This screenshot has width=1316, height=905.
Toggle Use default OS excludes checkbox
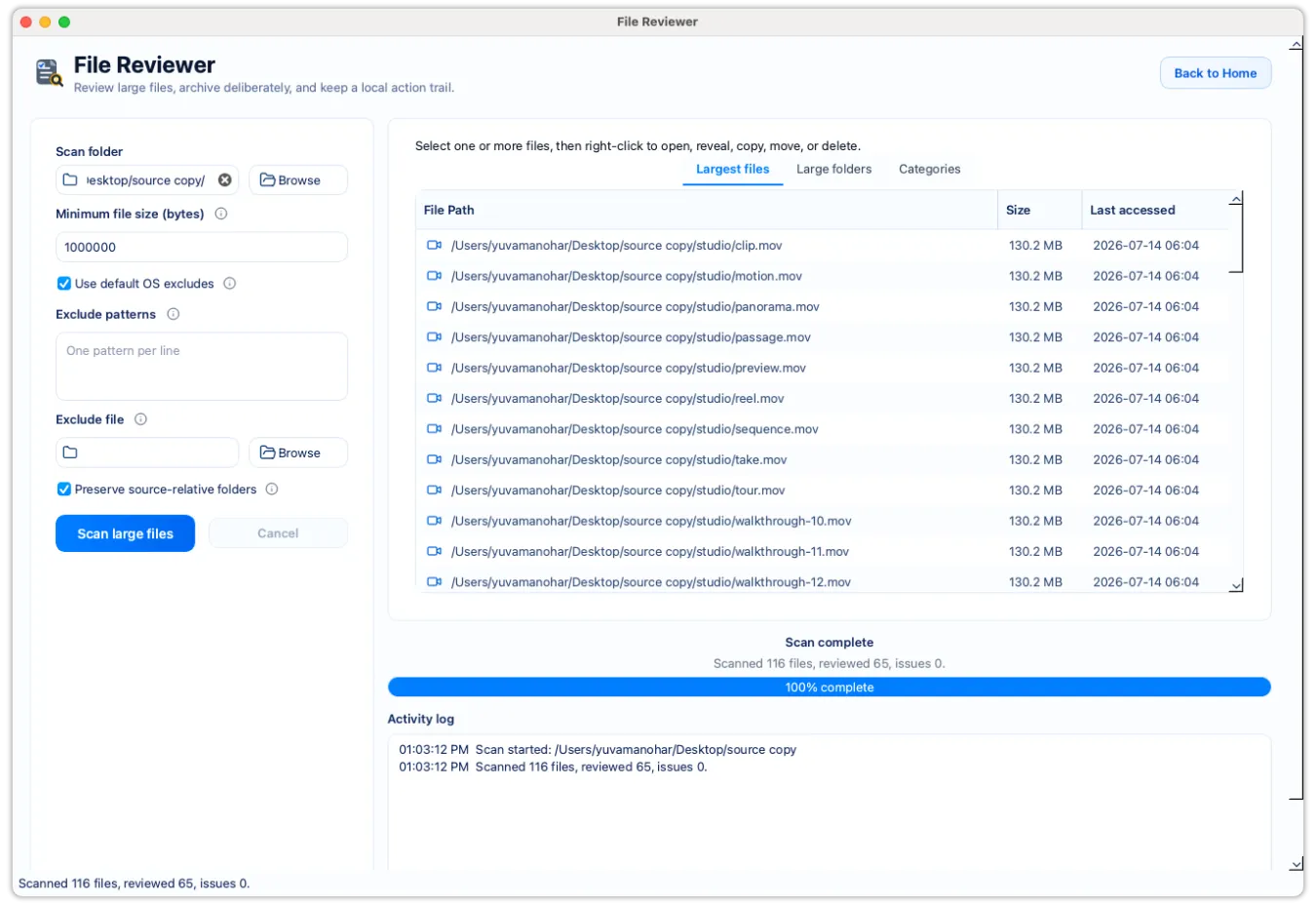tap(64, 284)
